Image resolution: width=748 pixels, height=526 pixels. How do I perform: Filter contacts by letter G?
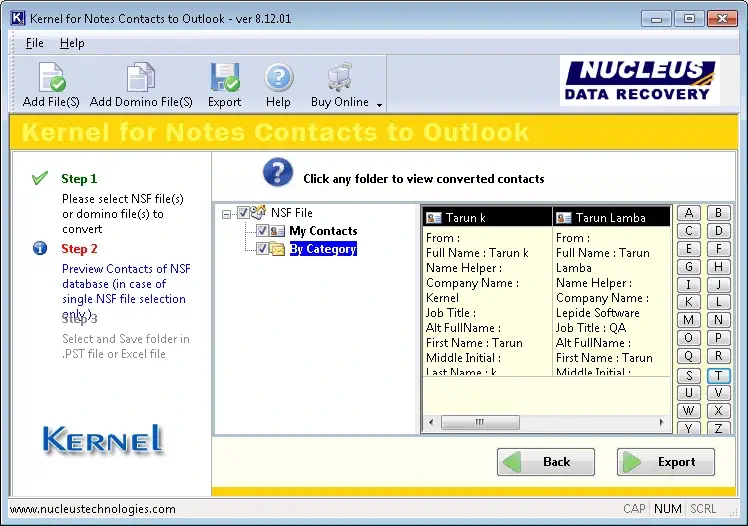click(x=689, y=267)
